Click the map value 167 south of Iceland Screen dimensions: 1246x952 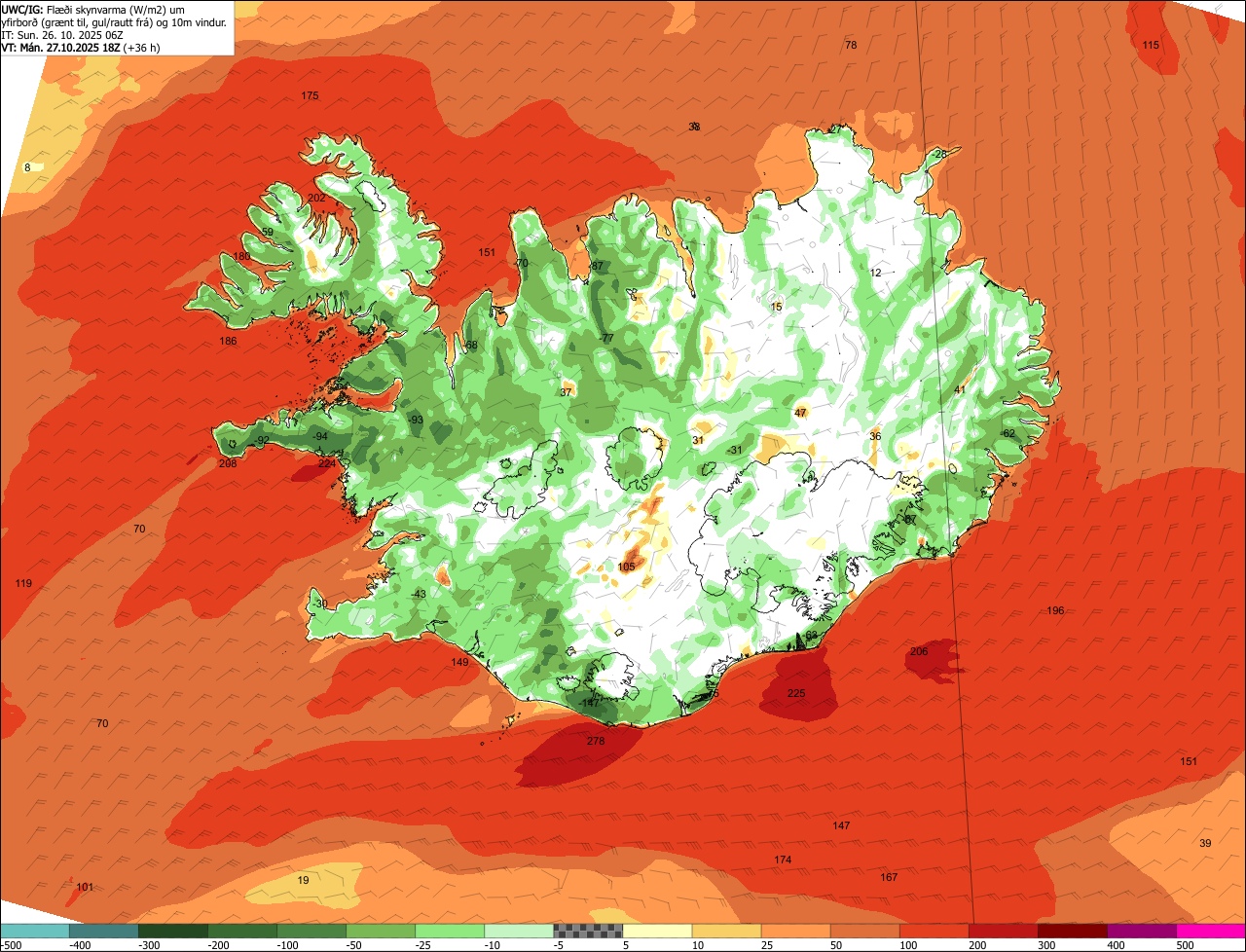(889, 877)
